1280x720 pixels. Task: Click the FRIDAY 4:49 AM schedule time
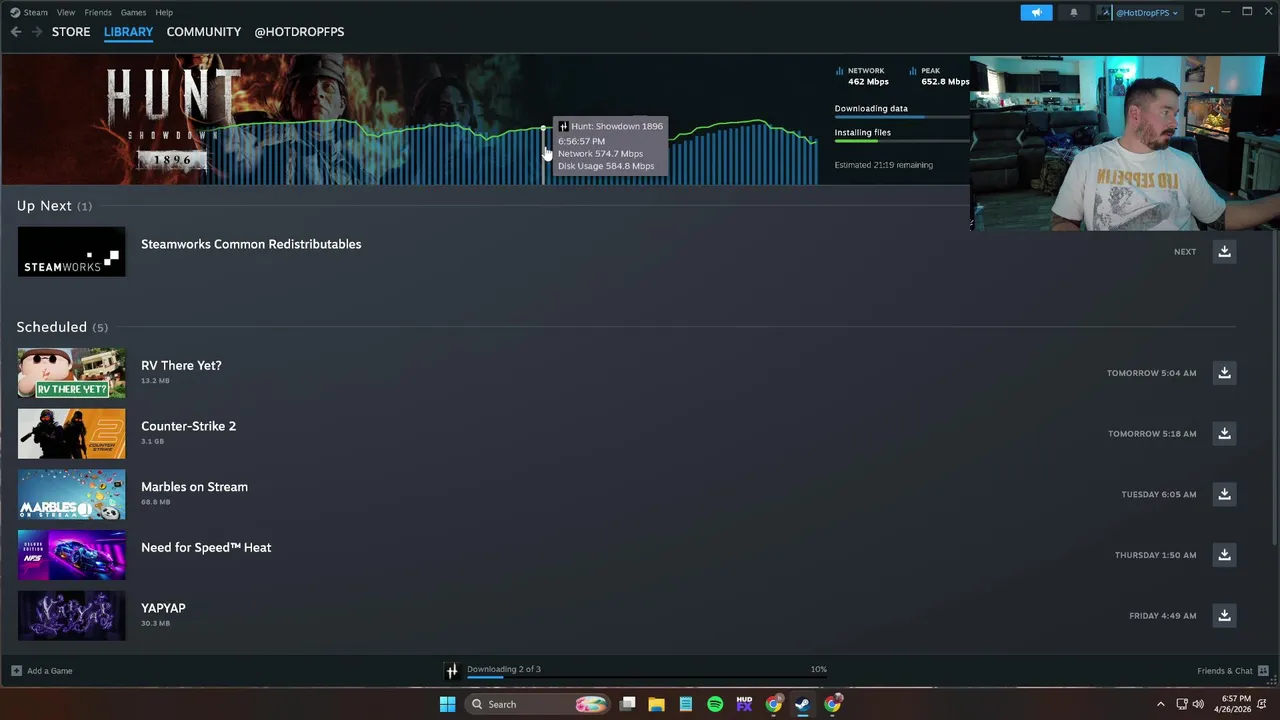pyautogui.click(x=1162, y=616)
